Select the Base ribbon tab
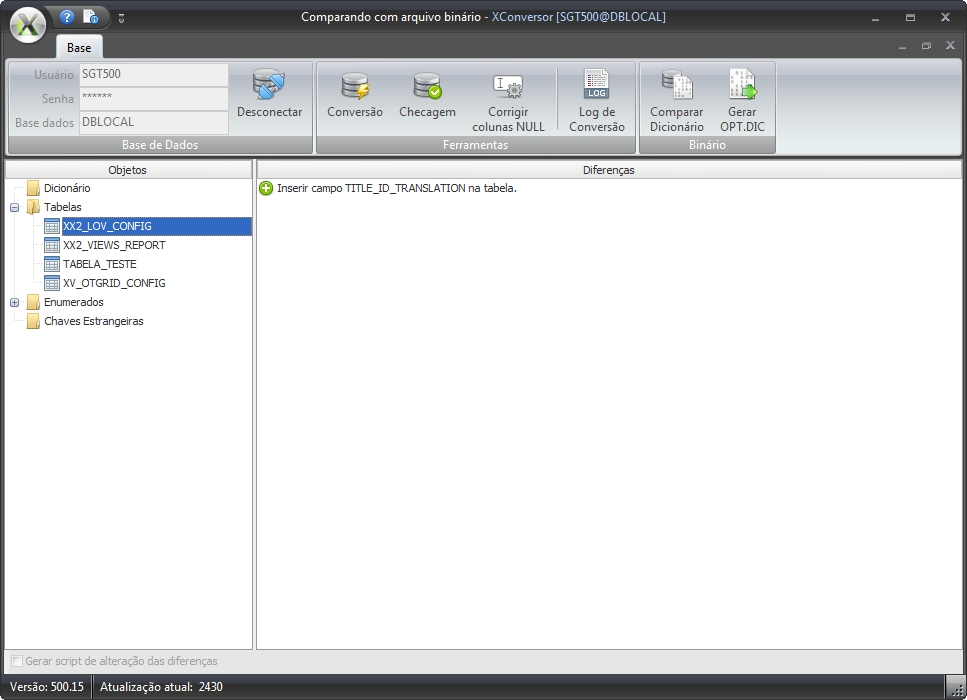Viewport: 967px width, 700px height. coord(79,47)
